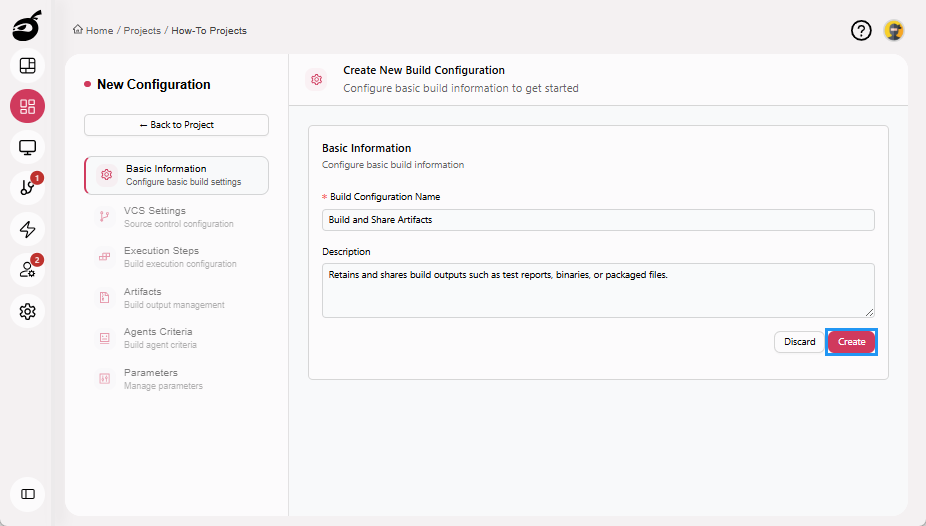Click the New Configuration heading
The width and height of the screenshot is (926, 526).
click(154, 84)
